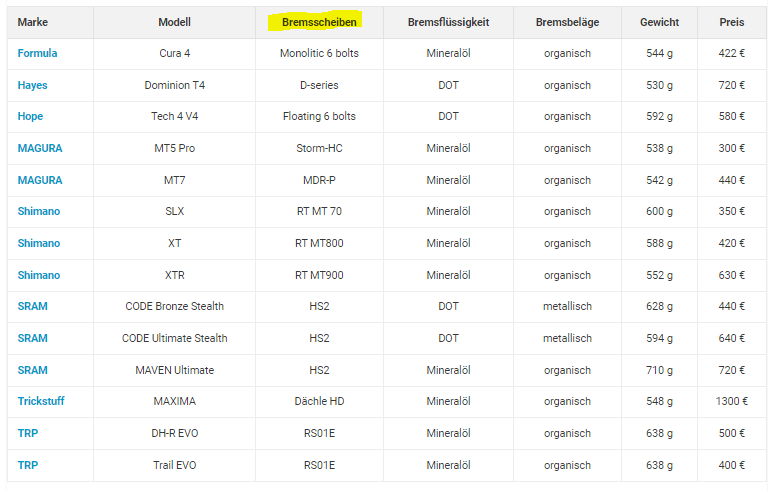This screenshot has width=775, height=492.
Task: Click the Bremsflüssigkeit column header
Action: coord(448,22)
